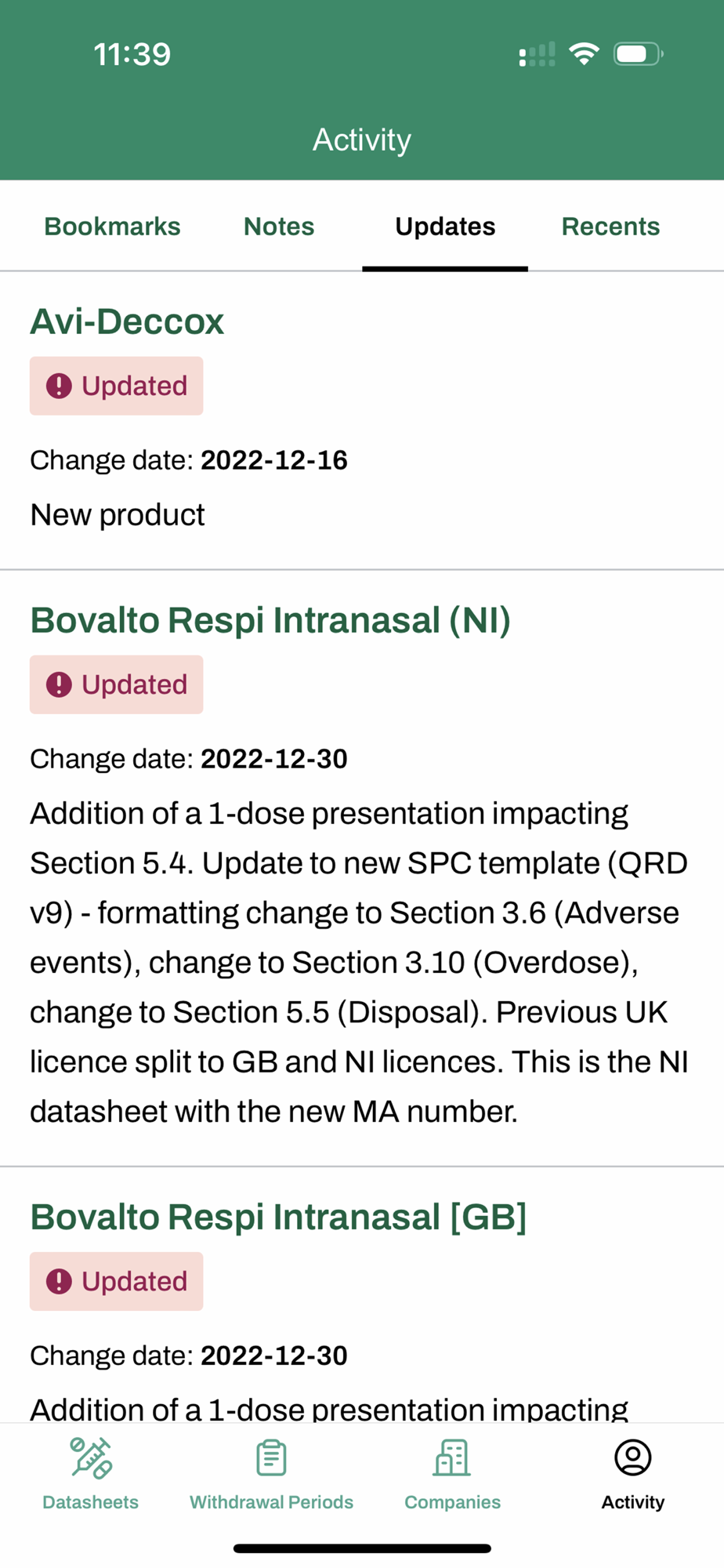The image size is (724, 1568).
Task: Tap the Activity profile icon
Action: tap(633, 1458)
